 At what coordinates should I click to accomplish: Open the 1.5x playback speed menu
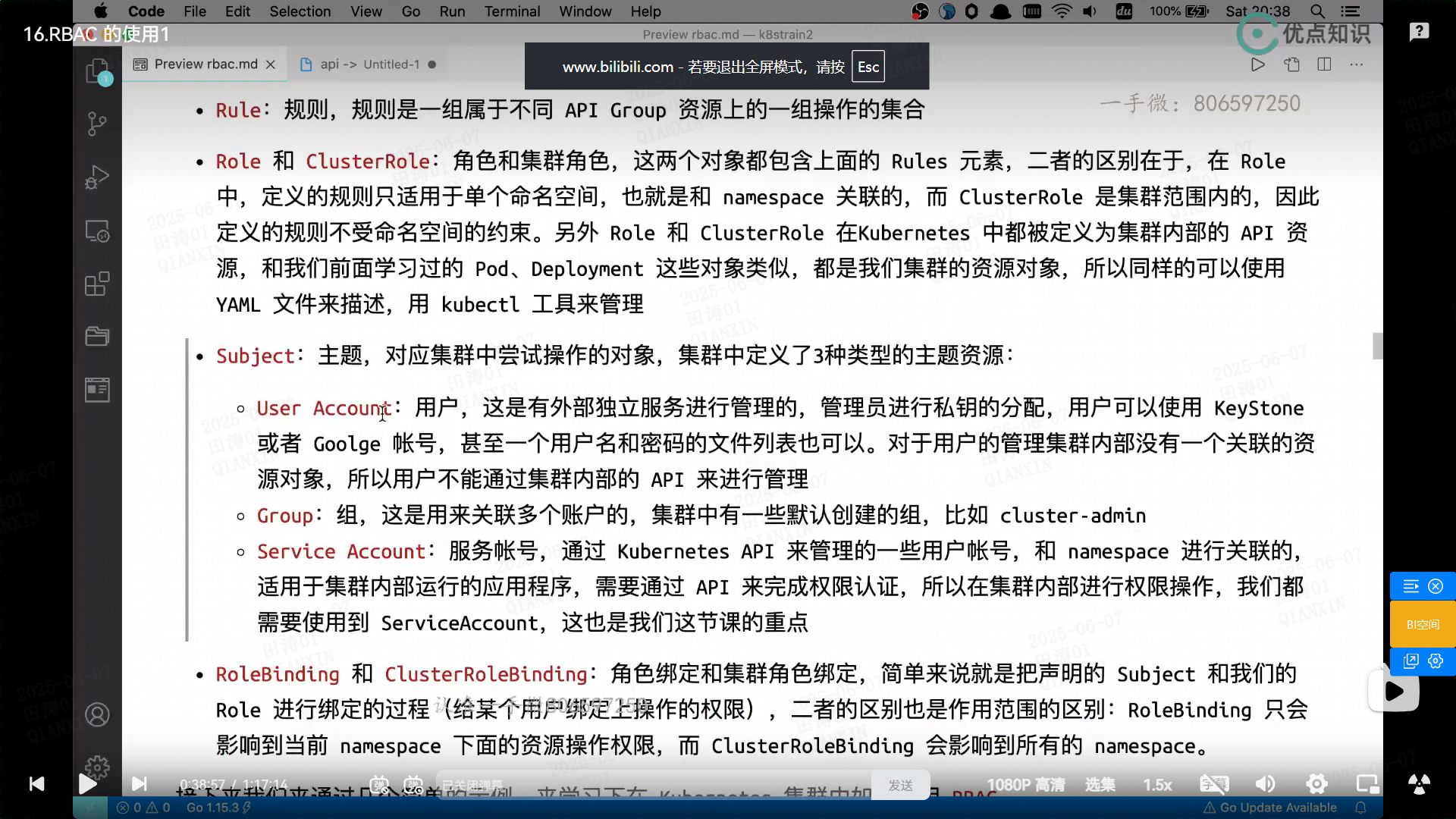[1157, 785]
